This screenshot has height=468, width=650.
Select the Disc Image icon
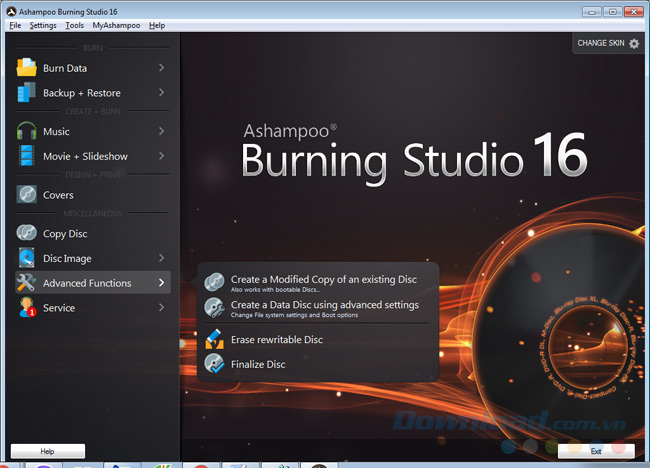(x=26, y=258)
